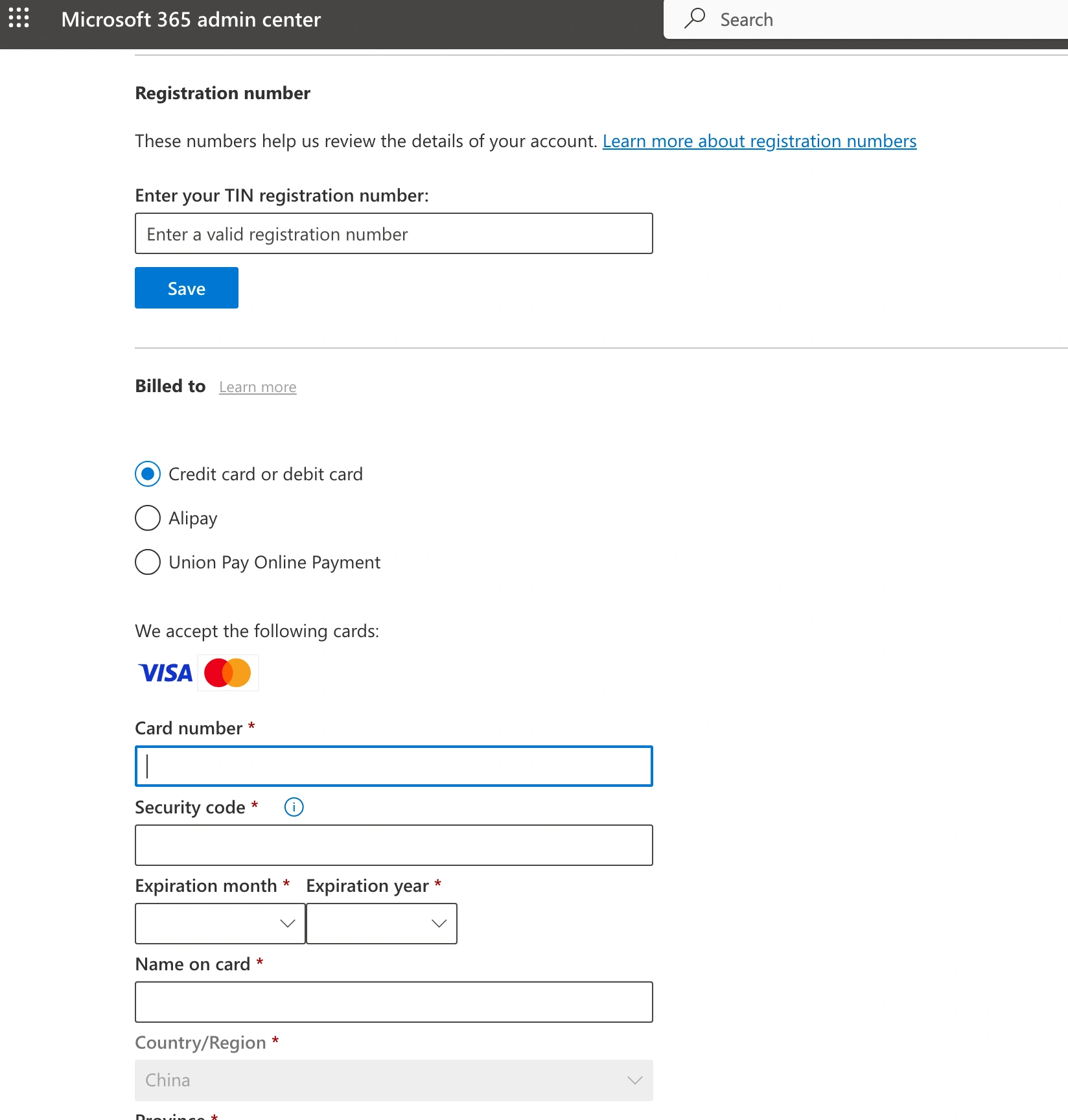Select Credit card or debit card option

(x=148, y=474)
